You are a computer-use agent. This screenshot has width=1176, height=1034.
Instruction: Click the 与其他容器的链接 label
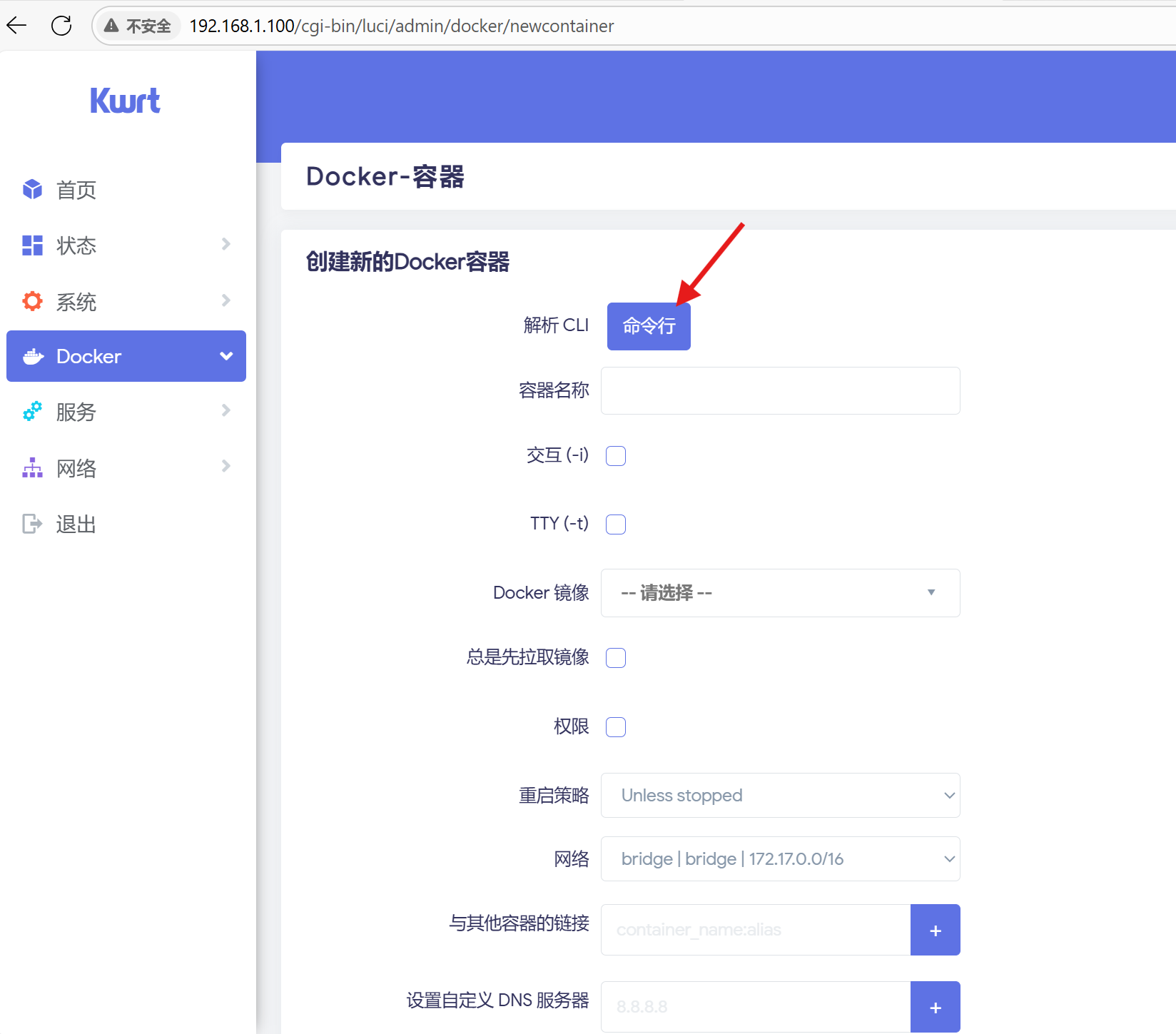point(519,923)
